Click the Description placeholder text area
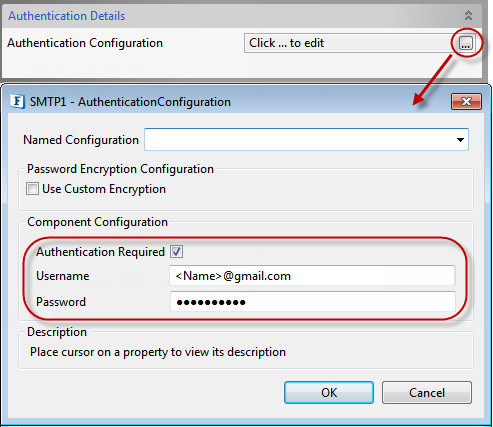The width and height of the screenshot is (493, 427). pyautogui.click(x=158, y=352)
